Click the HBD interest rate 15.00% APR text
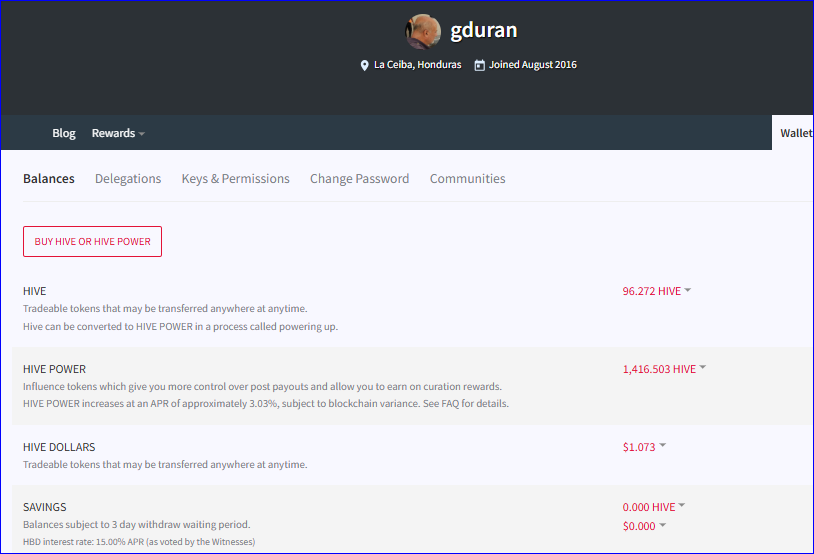The height and width of the screenshot is (554, 814). [139, 542]
